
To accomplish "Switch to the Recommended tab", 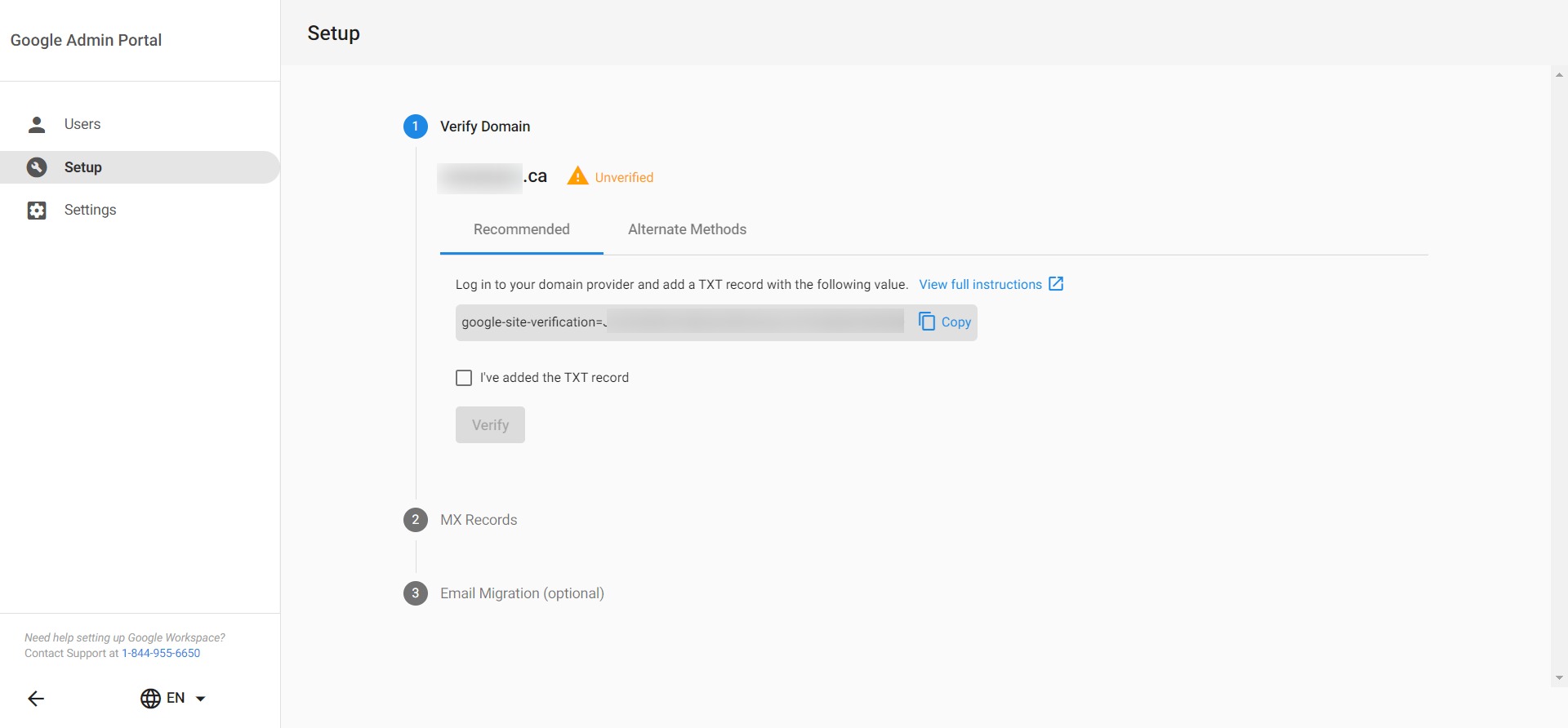I will 522,229.
